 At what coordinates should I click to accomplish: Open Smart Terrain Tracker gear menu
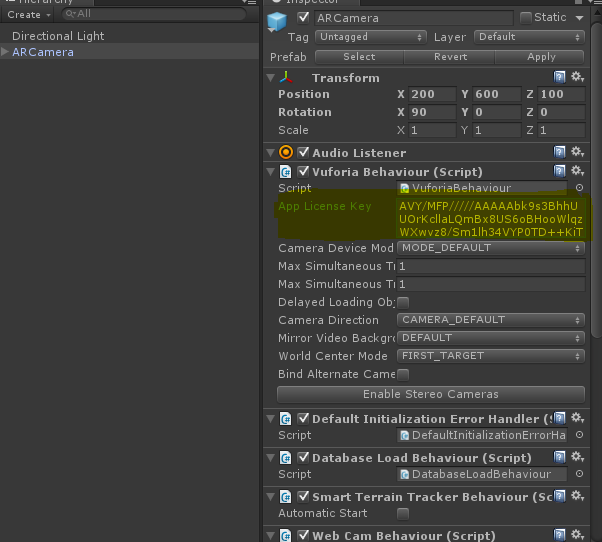577,496
